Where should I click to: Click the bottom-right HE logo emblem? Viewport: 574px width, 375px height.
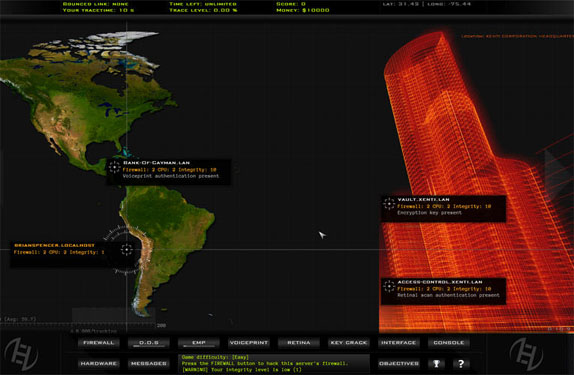point(526,354)
